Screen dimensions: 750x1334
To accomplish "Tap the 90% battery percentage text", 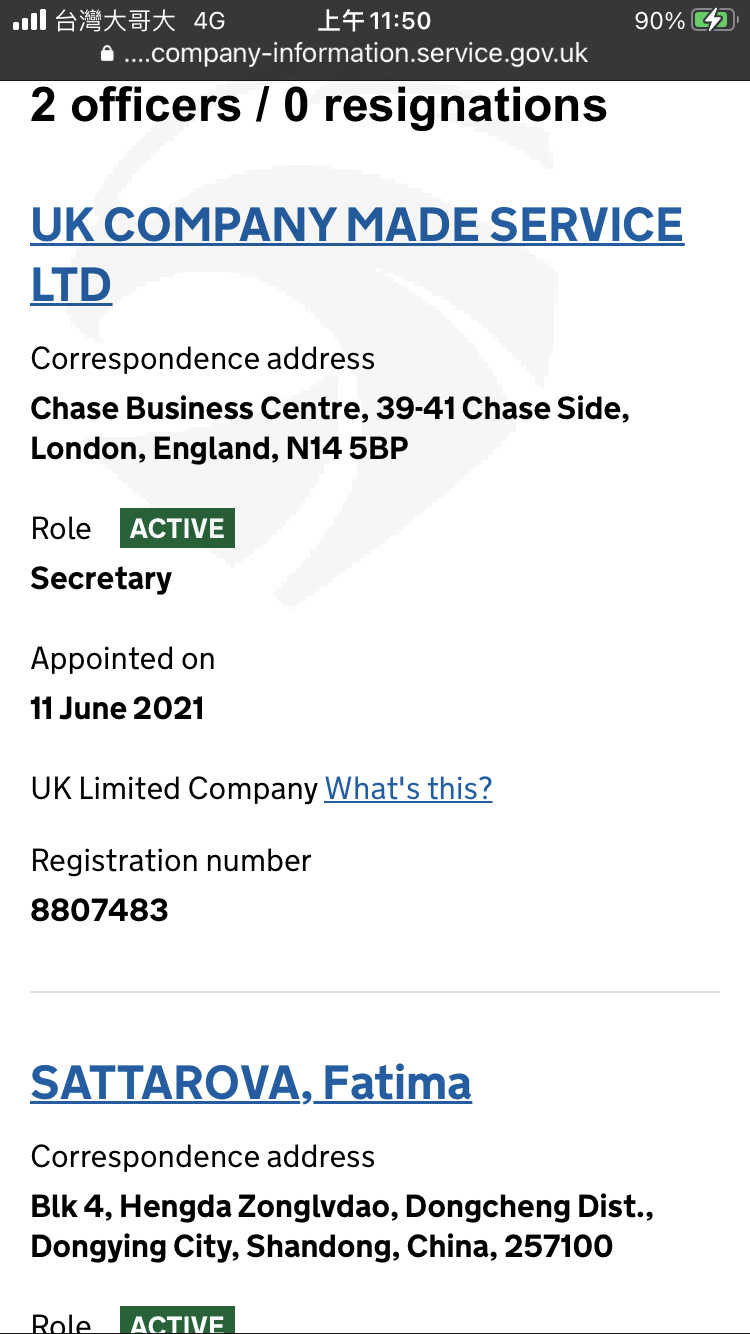I will [x=660, y=20].
